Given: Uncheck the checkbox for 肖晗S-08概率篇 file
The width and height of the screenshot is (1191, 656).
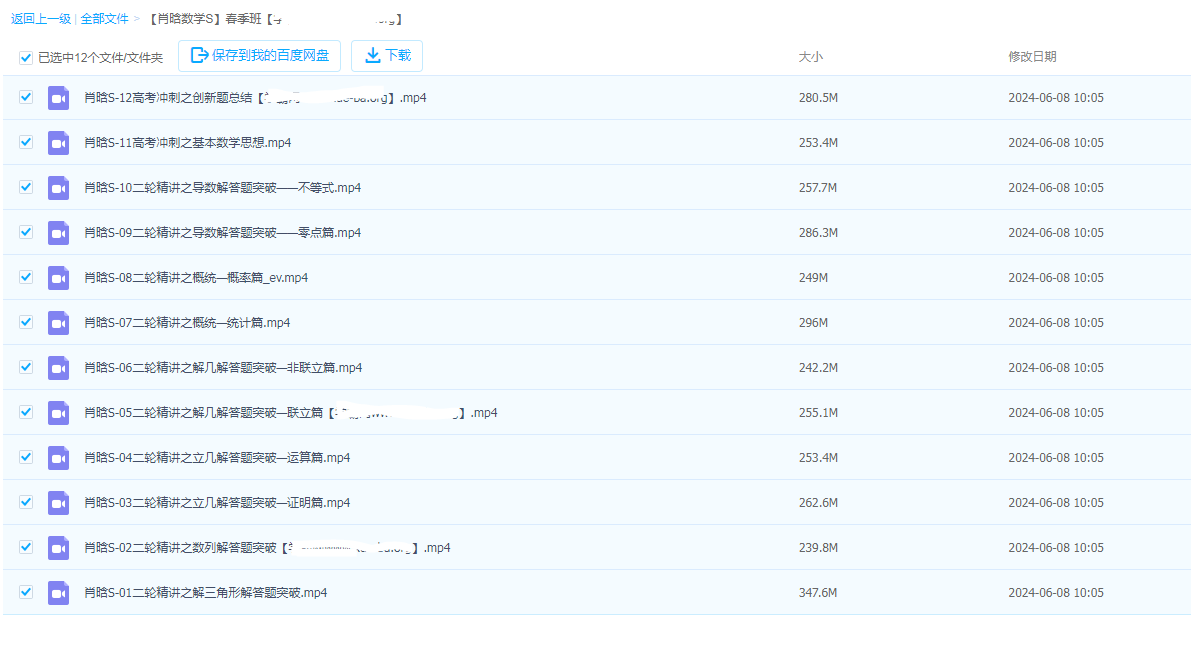Looking at the screenshot, I should [x=25, y=277].
